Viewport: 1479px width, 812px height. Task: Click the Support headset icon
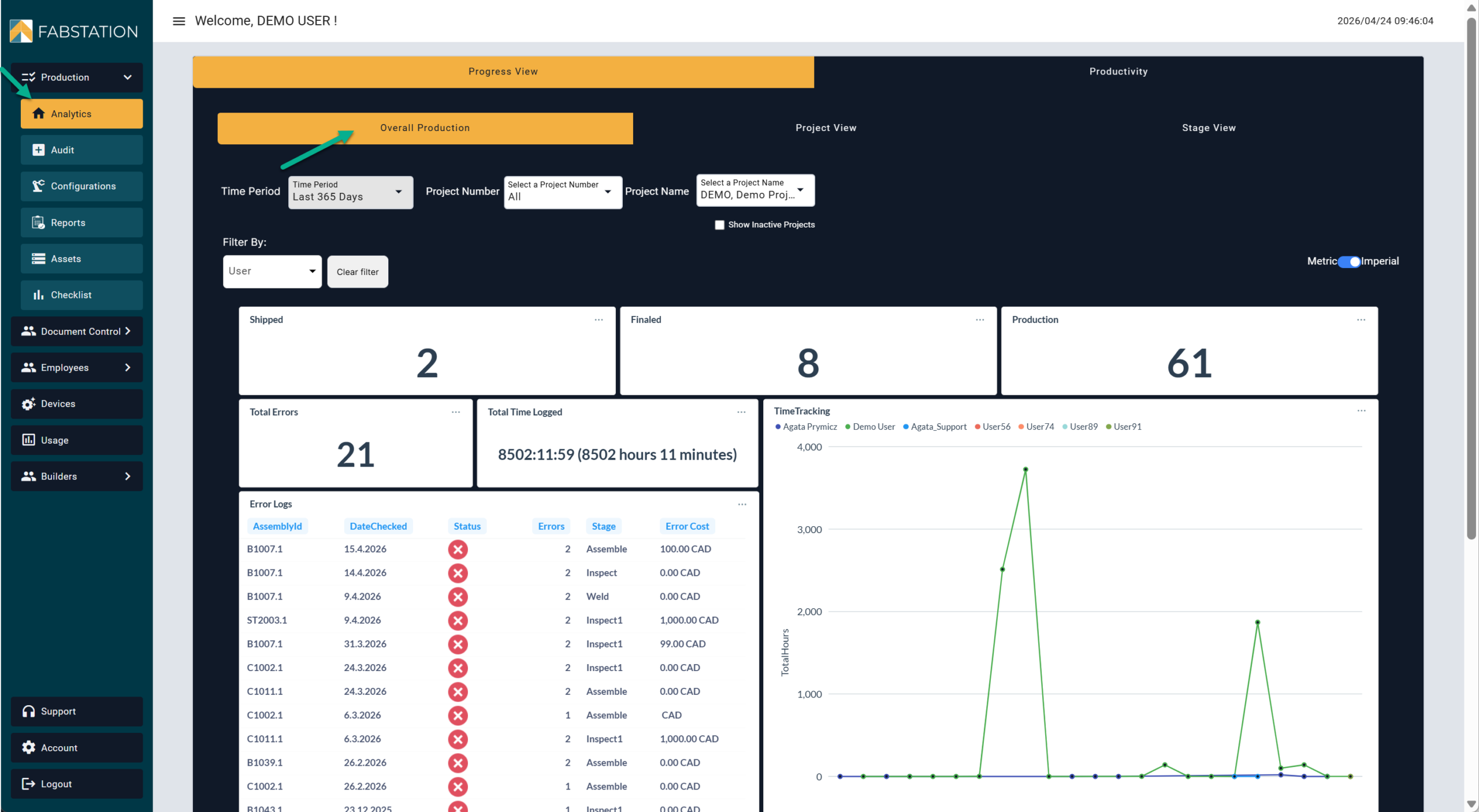[x=28, y=711]
